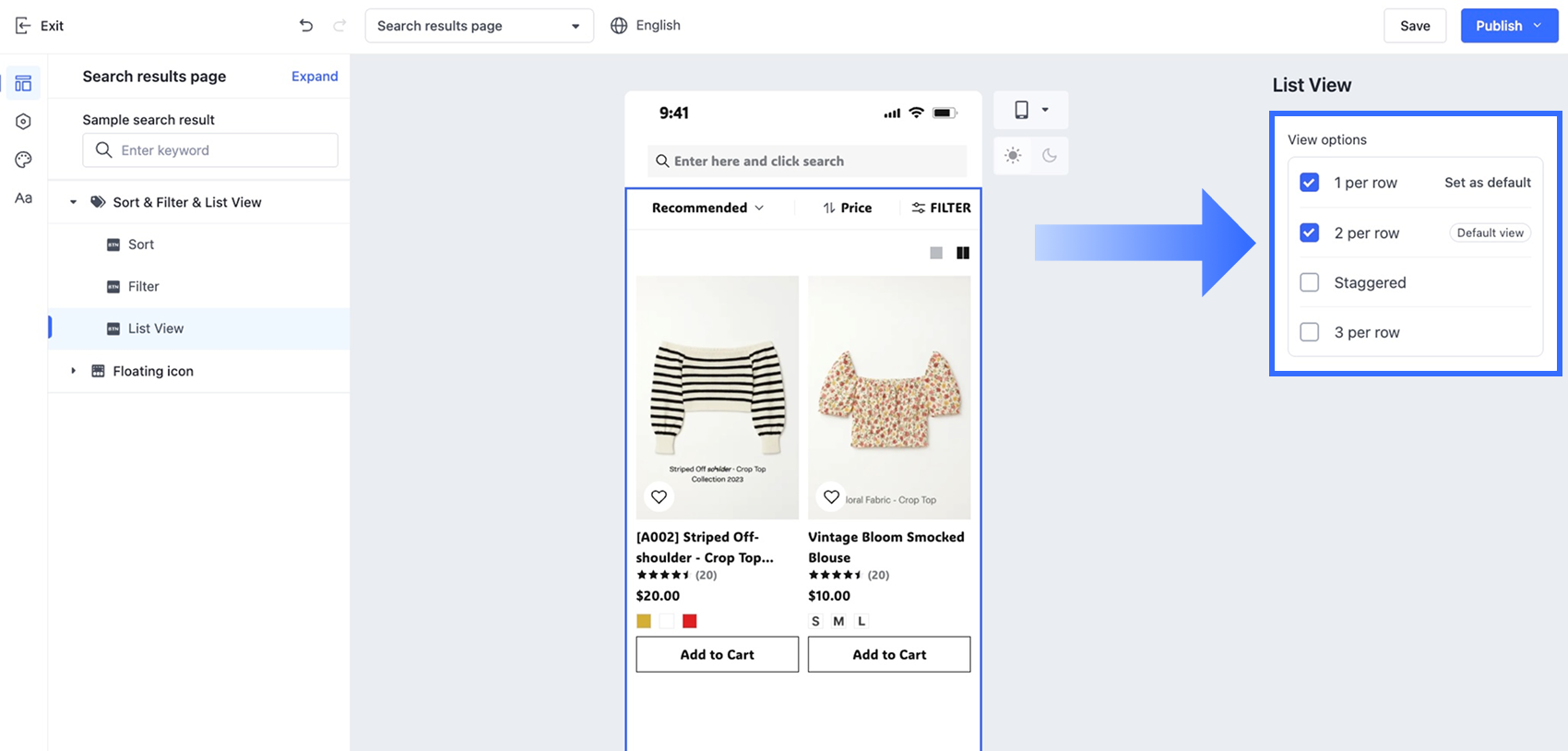
Task: Select the red color swatch on product
Action: click(x=689, y=621)
